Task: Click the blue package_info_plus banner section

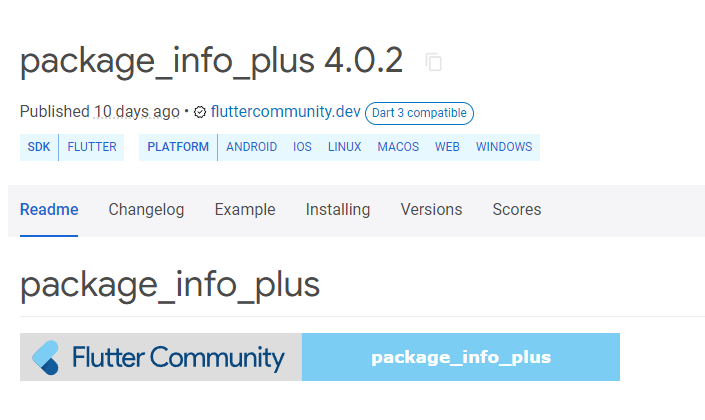Action: (461, 357)
